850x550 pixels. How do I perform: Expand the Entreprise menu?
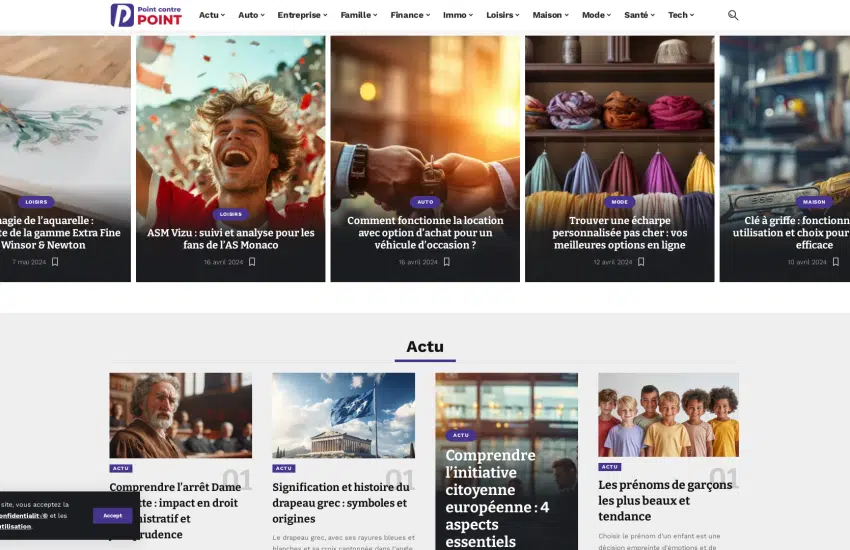pos(302,15)
